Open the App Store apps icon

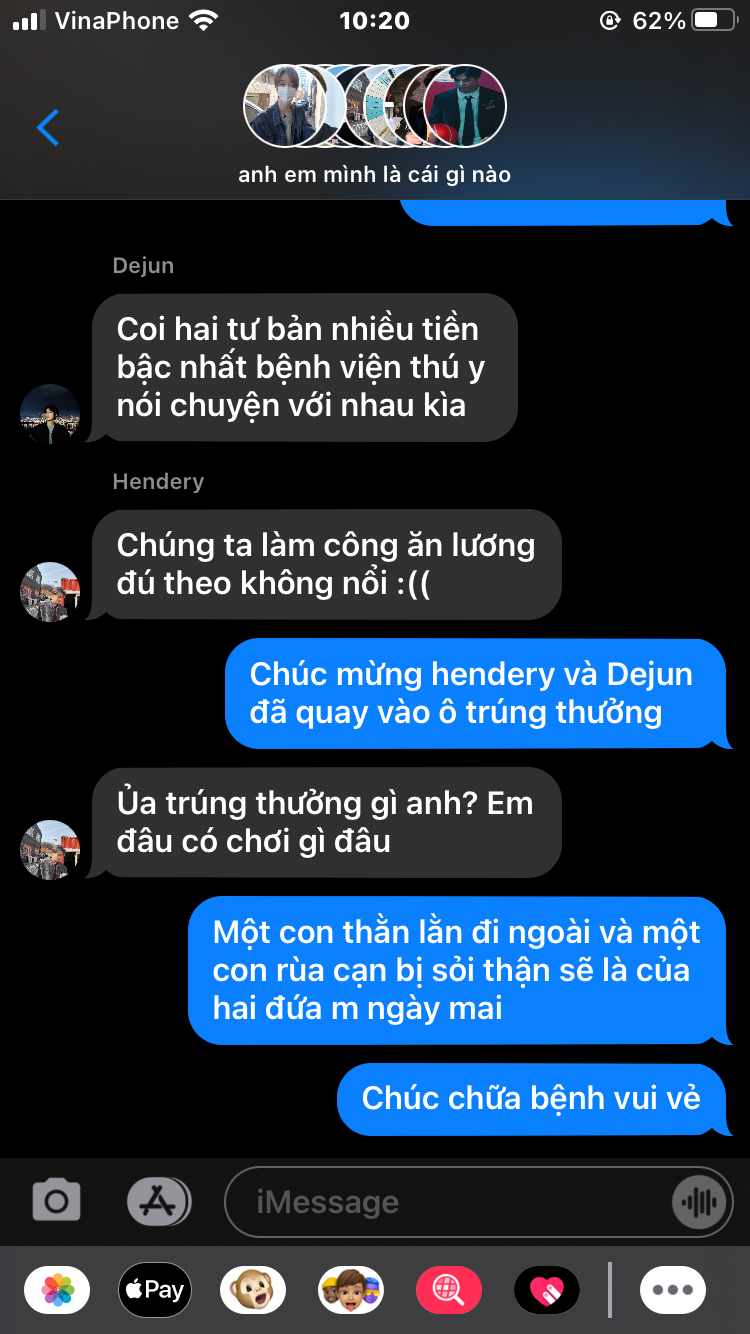pos(158,1200)
